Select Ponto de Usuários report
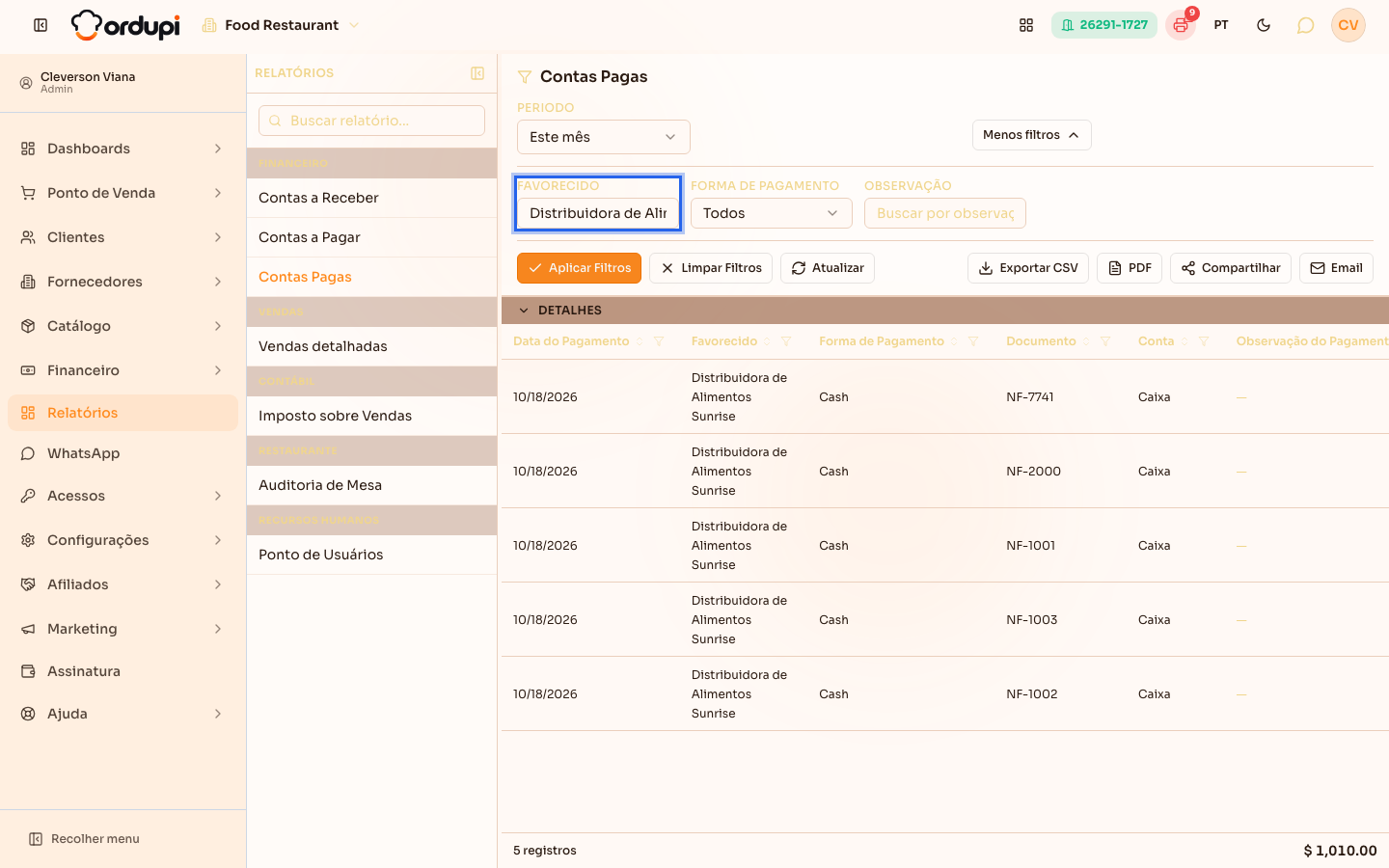Screen dimensions: 1389x868 point(371,555)
